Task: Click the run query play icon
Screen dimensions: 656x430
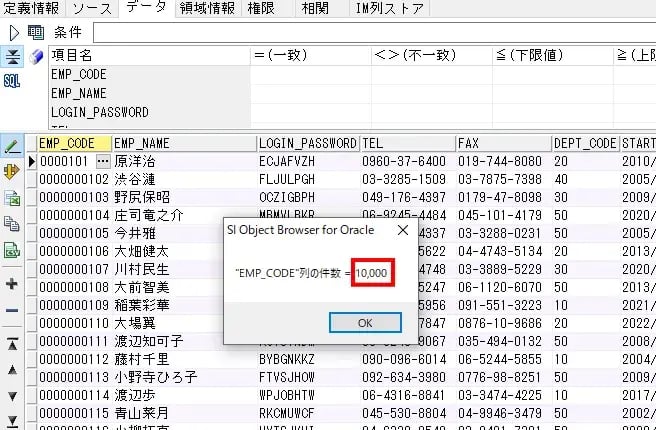Action: pos(14,32)
